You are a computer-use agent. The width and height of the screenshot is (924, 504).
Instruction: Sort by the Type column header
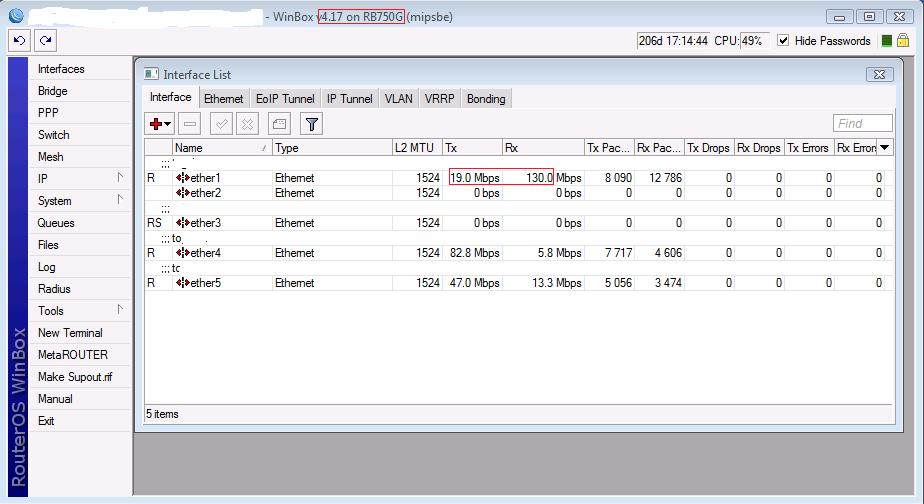332,147
